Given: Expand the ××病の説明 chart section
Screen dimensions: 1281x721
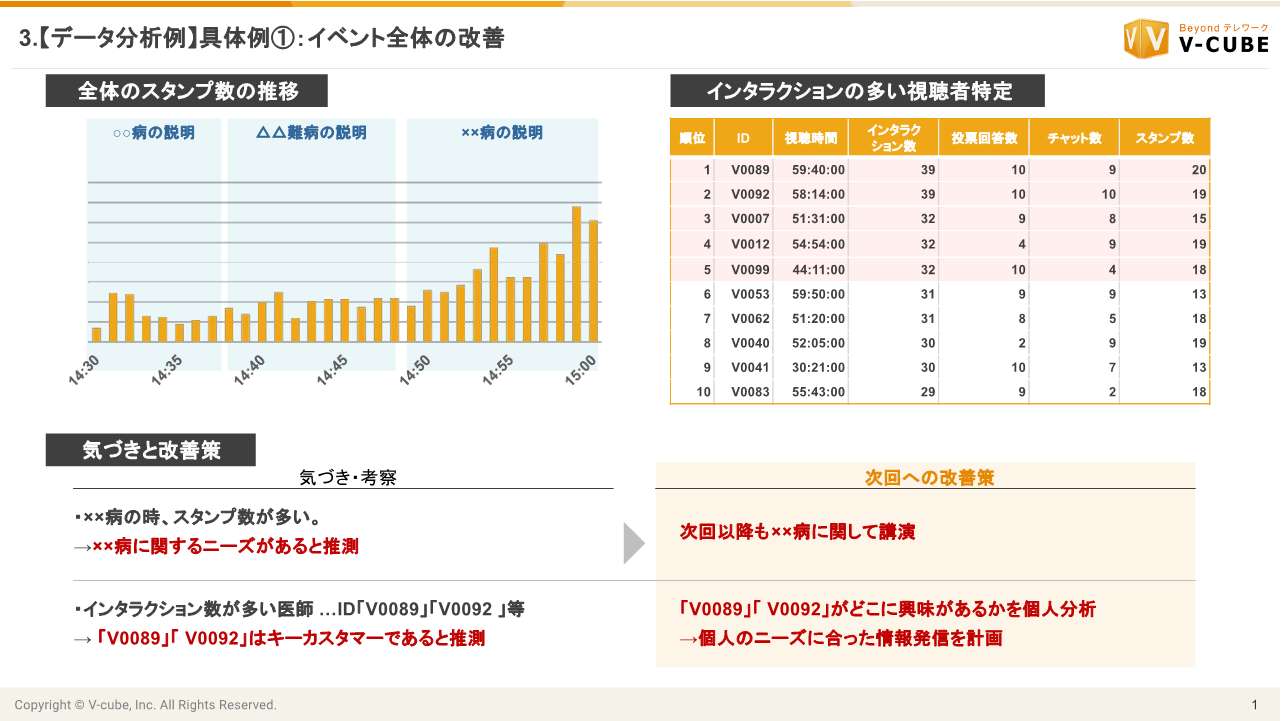Looking at the screenshot, I should 500,135.
